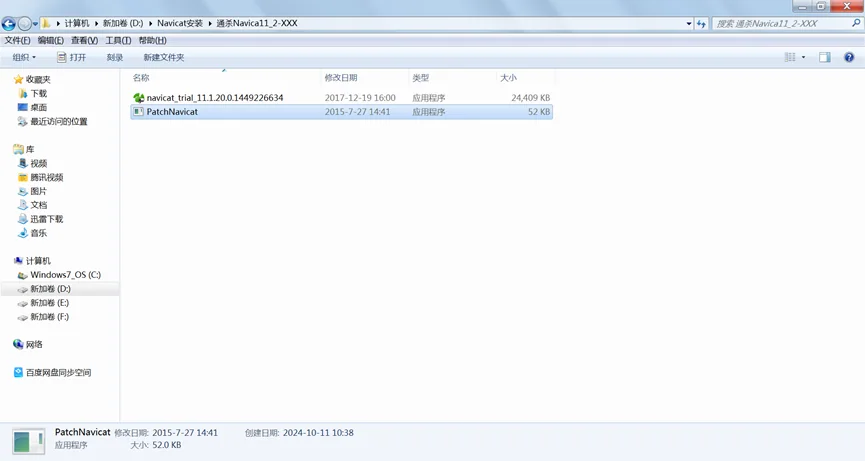Click the PatchNavicat thumbnail in details pane
Screen dimensions: 865x461
pos(28,442)
